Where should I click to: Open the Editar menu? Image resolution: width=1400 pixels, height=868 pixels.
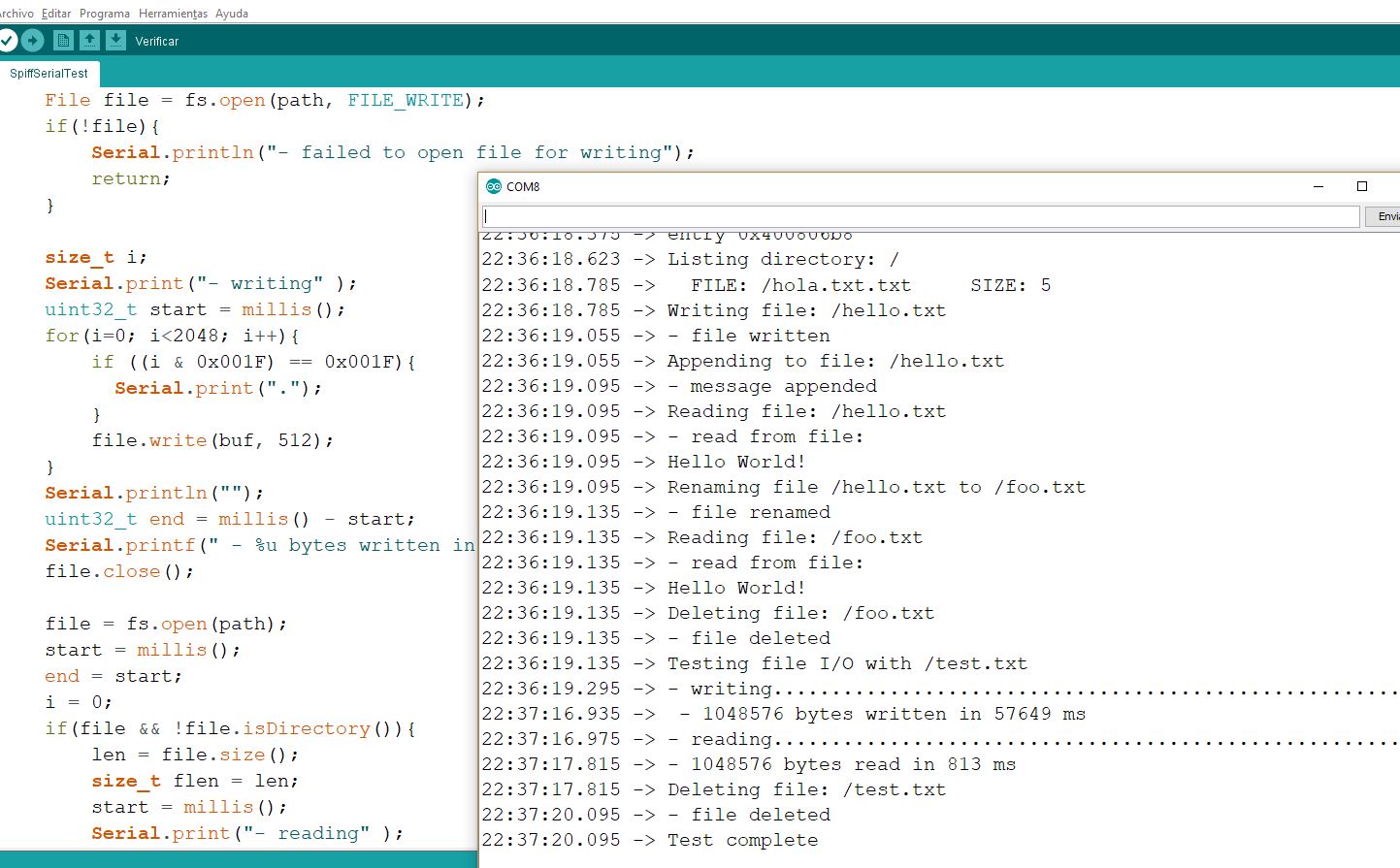pyautogui.click(x=56, y=14)
